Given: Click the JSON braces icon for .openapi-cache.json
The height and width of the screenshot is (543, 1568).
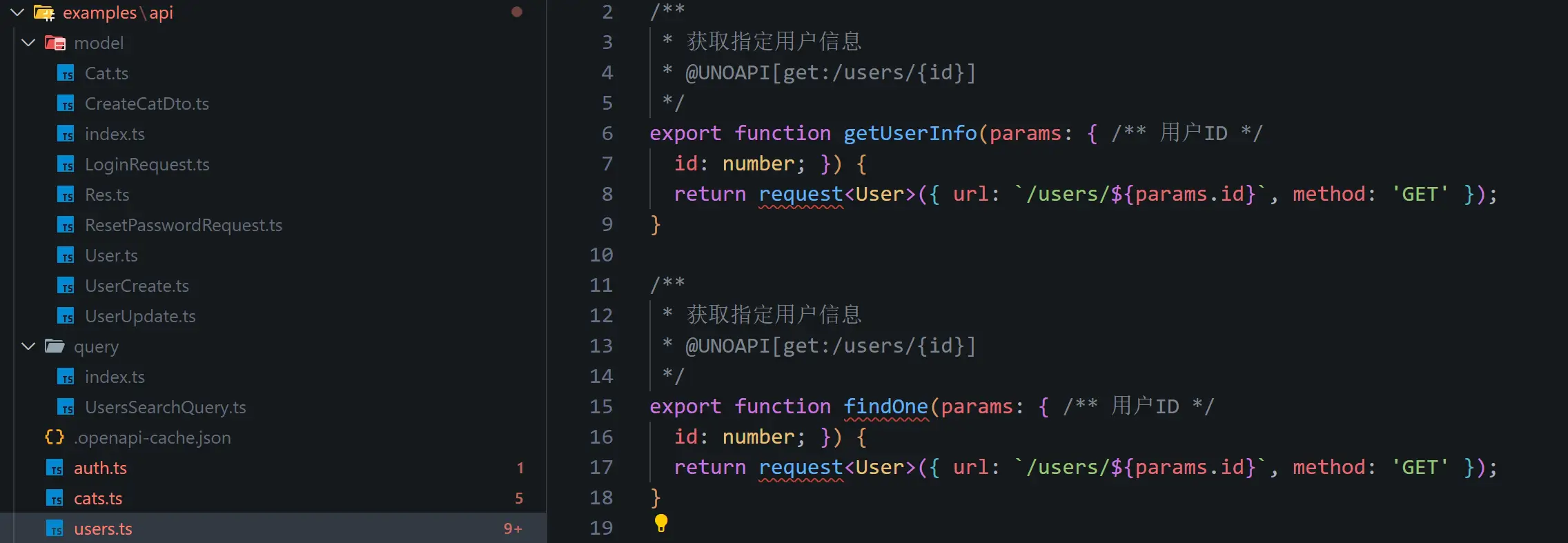Looking at the screenshot, I should tap(55, 437).
